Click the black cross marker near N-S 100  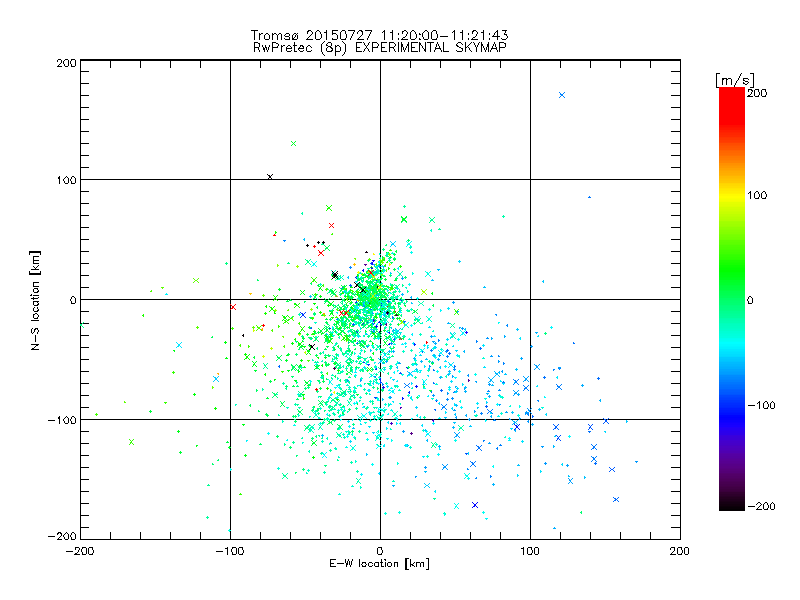point(270,177)
